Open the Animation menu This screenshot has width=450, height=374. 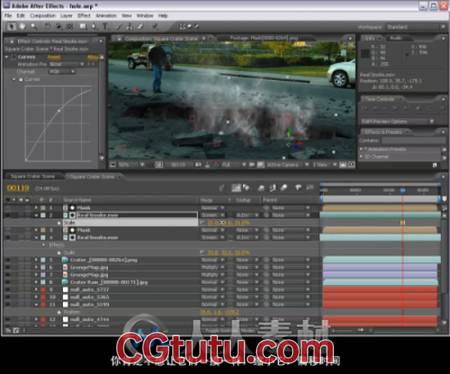point(106,16)
